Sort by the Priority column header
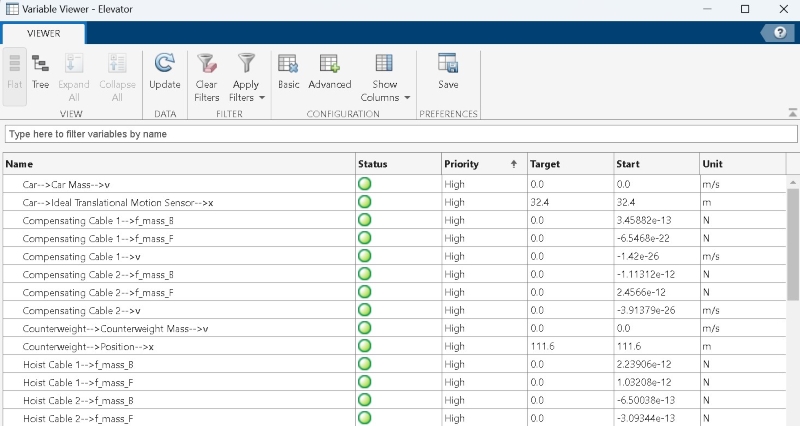This screenshot has height=426, width=800. [x=480, y=164]
